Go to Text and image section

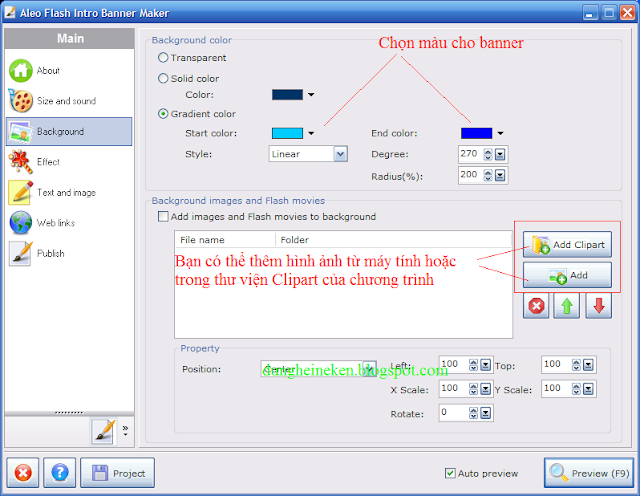point(67,192)
